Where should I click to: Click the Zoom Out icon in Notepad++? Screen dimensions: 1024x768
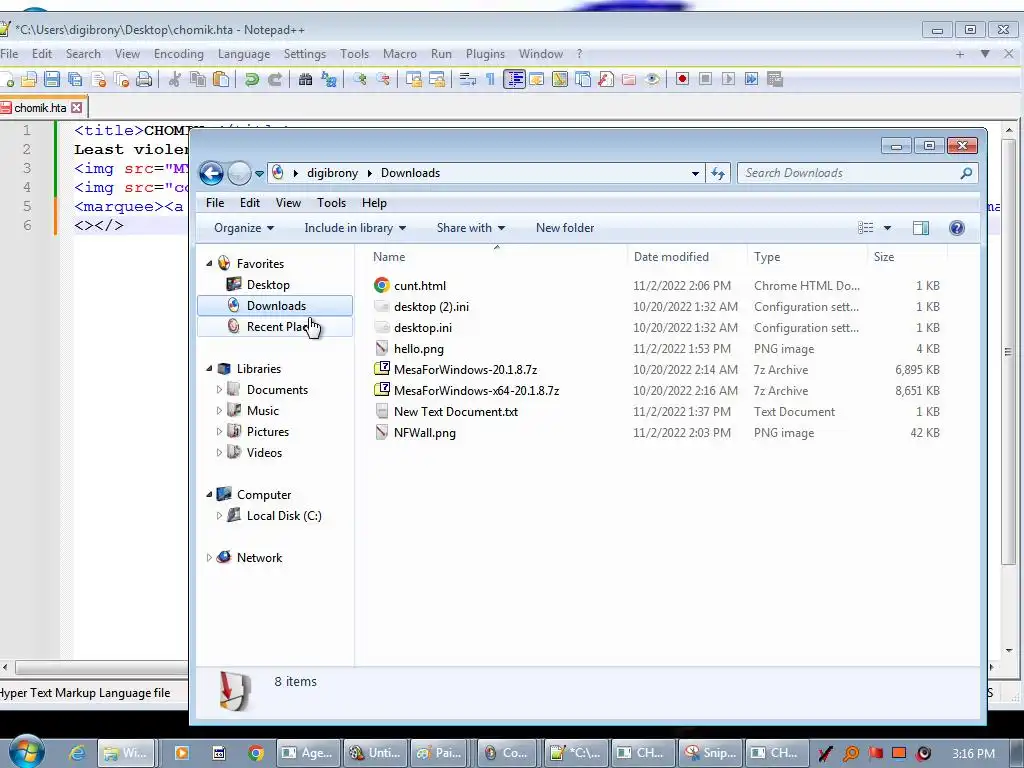tap(383, 79)
